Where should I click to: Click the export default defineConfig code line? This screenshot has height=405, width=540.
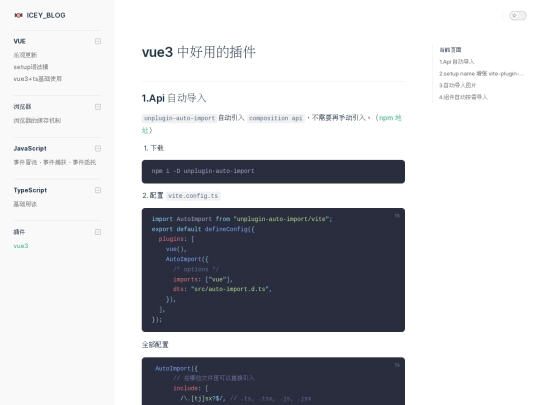[x=203, y=229]
